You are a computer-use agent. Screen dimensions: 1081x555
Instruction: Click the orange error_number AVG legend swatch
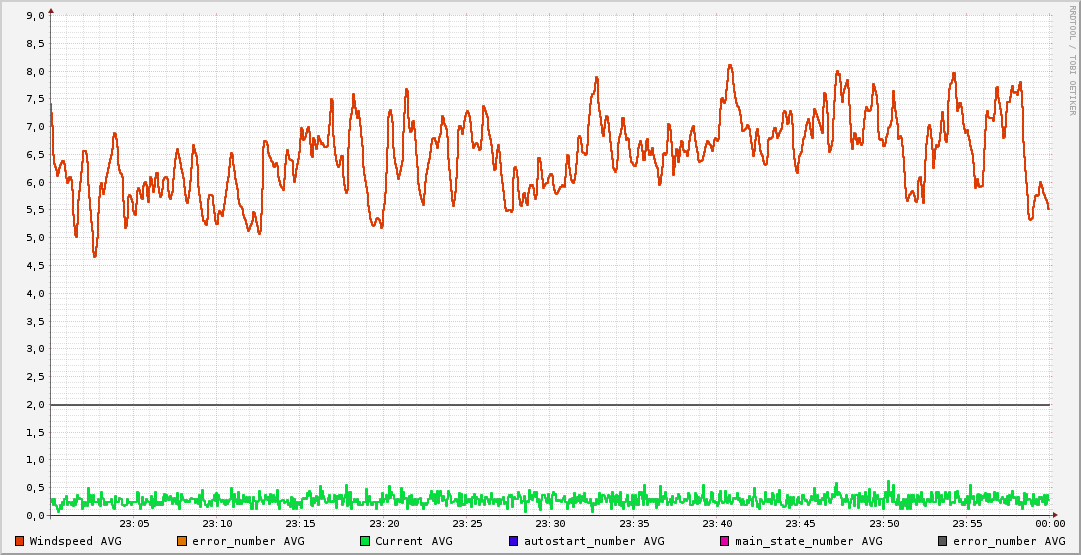tap(182, 541)
